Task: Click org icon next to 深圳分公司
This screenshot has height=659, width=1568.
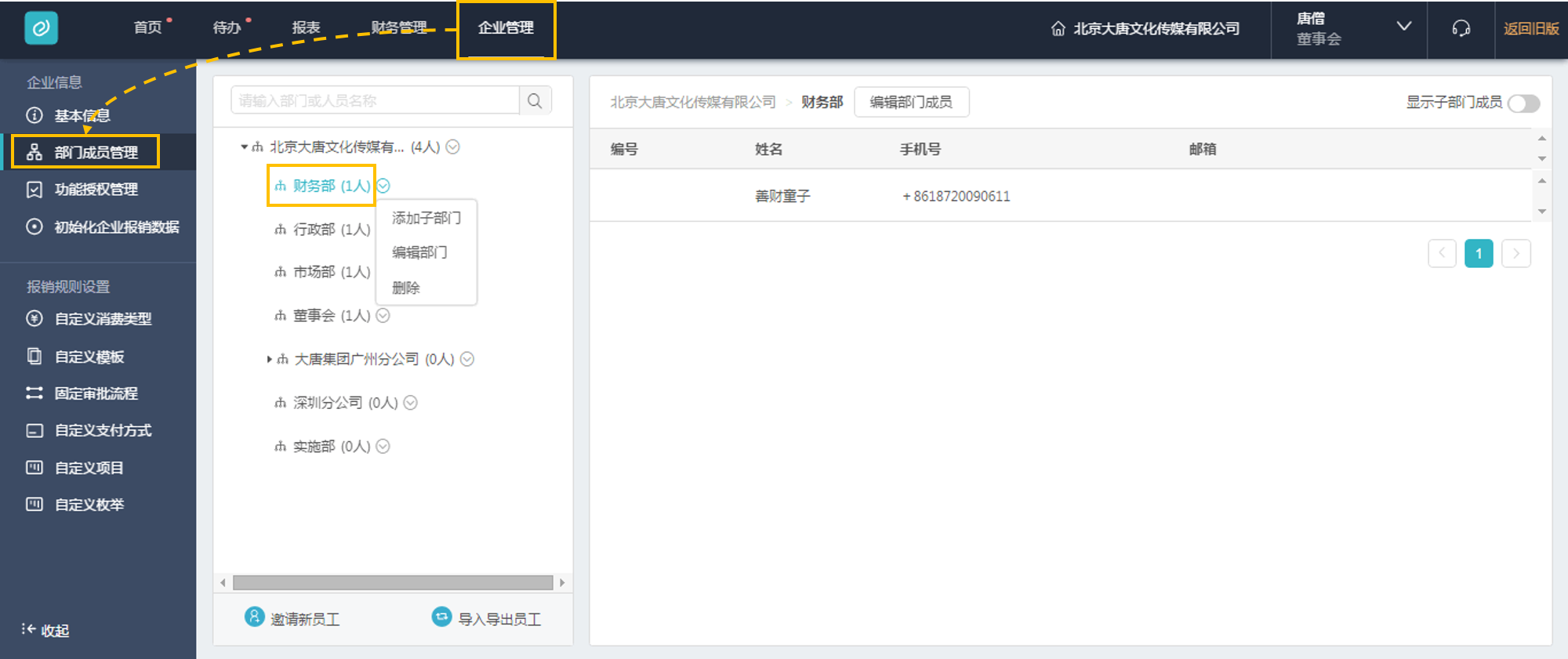Action: point(281,403)
